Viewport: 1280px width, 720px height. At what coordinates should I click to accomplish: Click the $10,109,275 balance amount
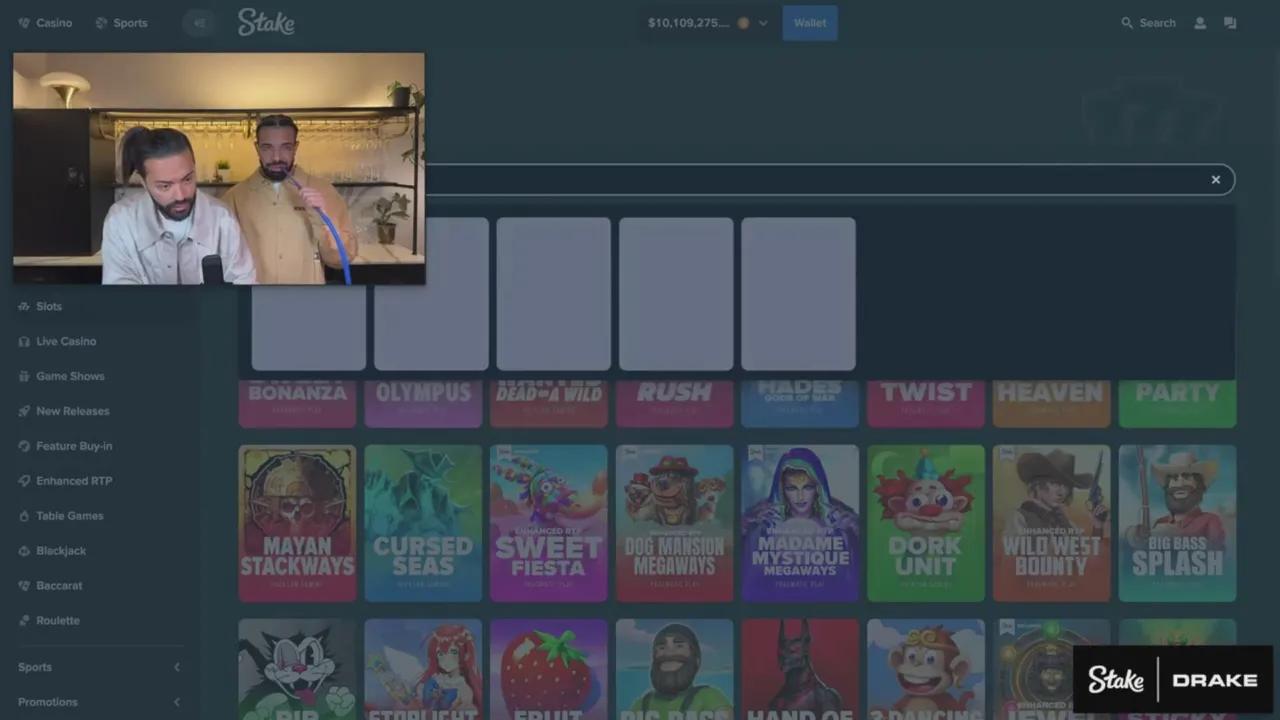coord(689,23)
